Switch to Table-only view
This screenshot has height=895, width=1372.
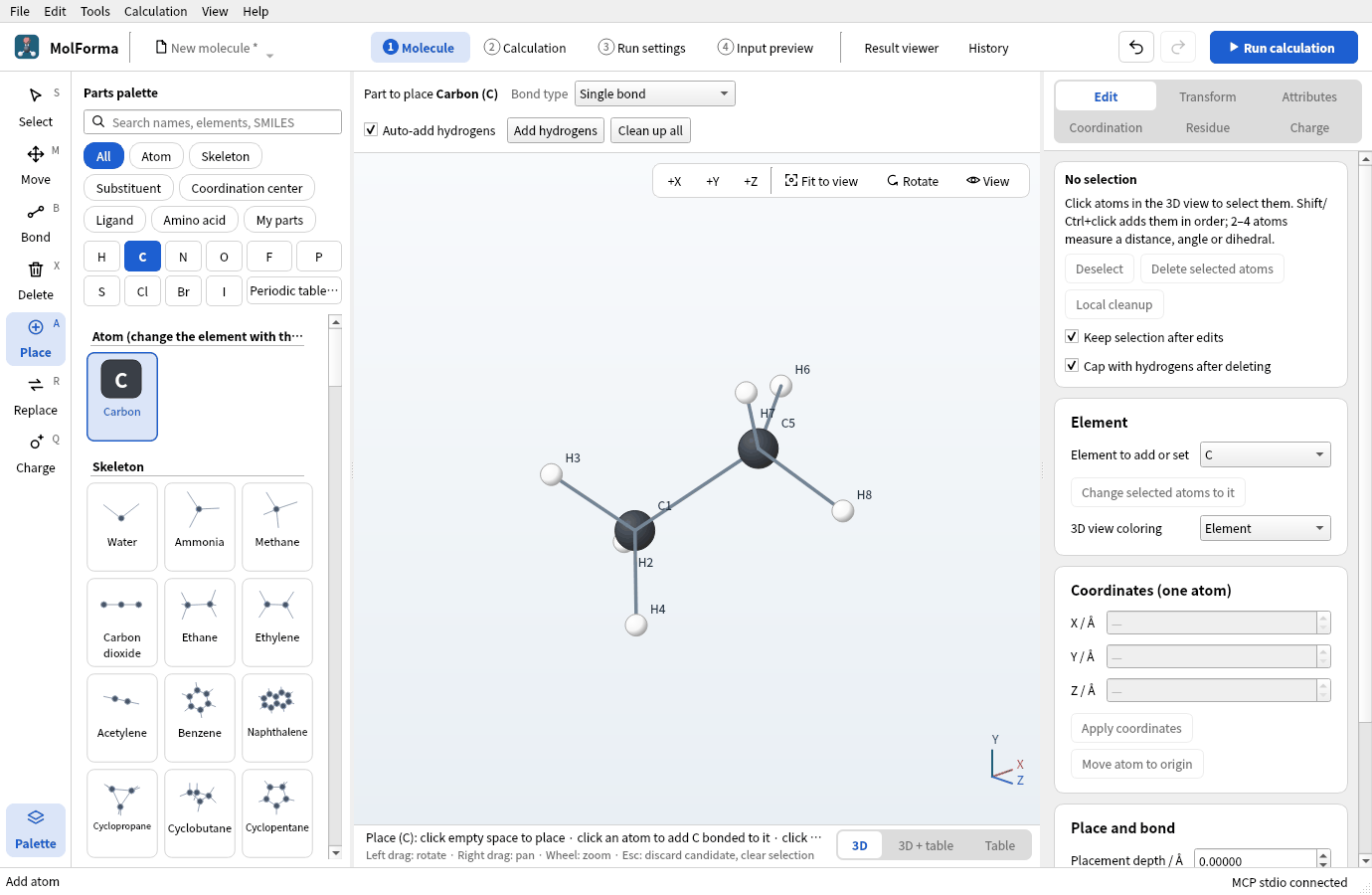[x=1000, y=845]
